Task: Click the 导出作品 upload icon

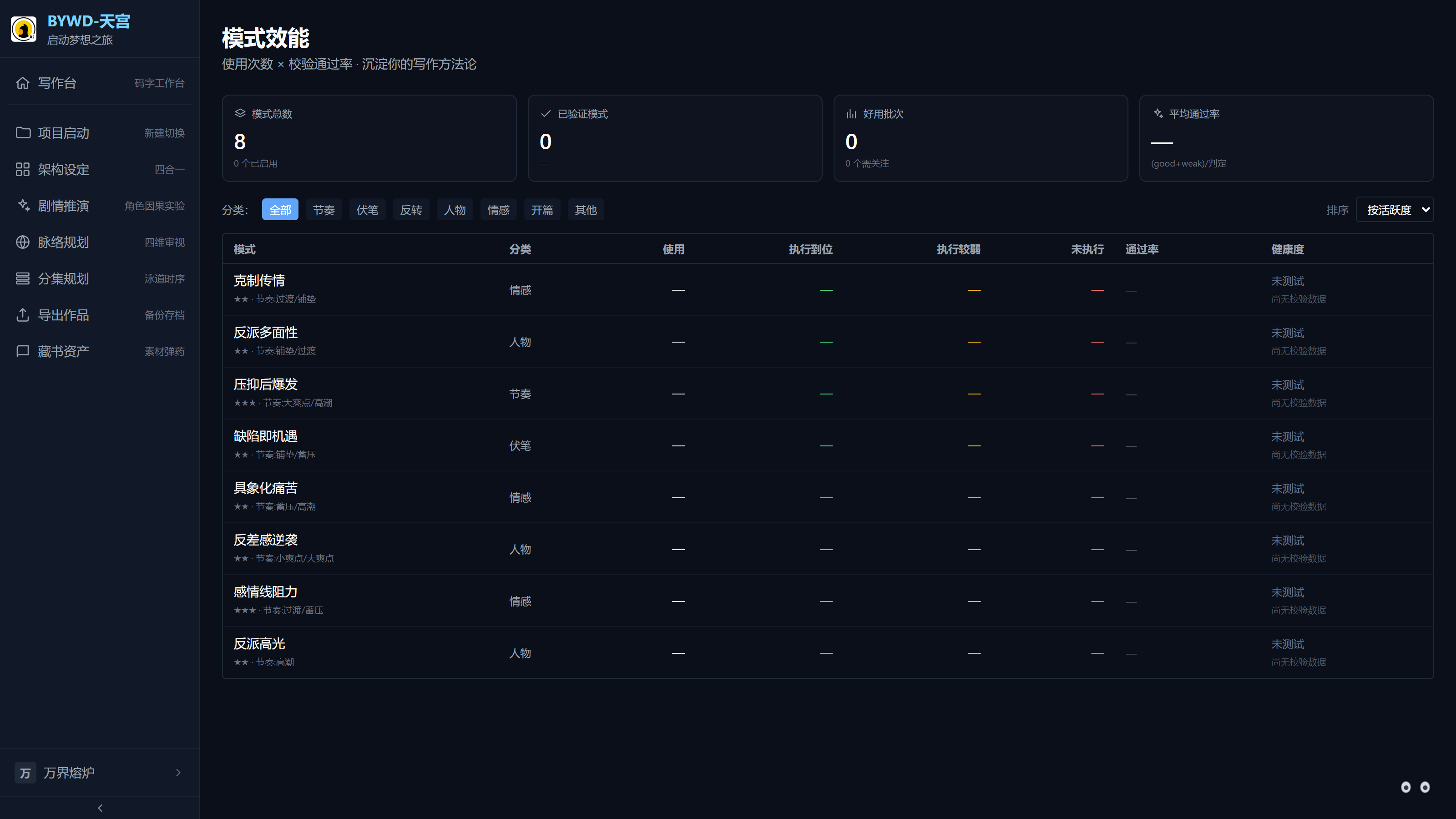Action: click(x=23, y=315)
